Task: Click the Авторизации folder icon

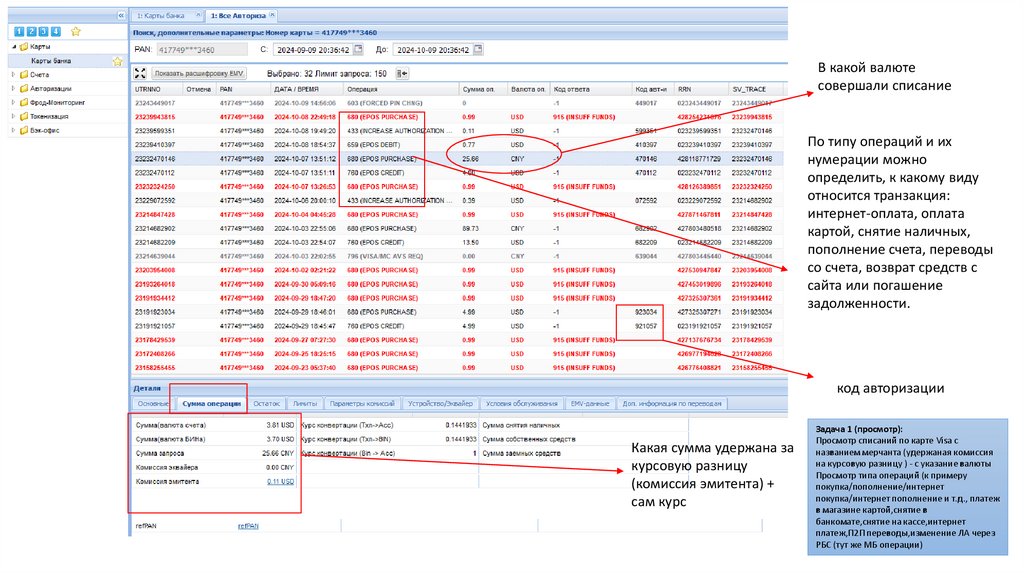Action: [x=24, y=89]
